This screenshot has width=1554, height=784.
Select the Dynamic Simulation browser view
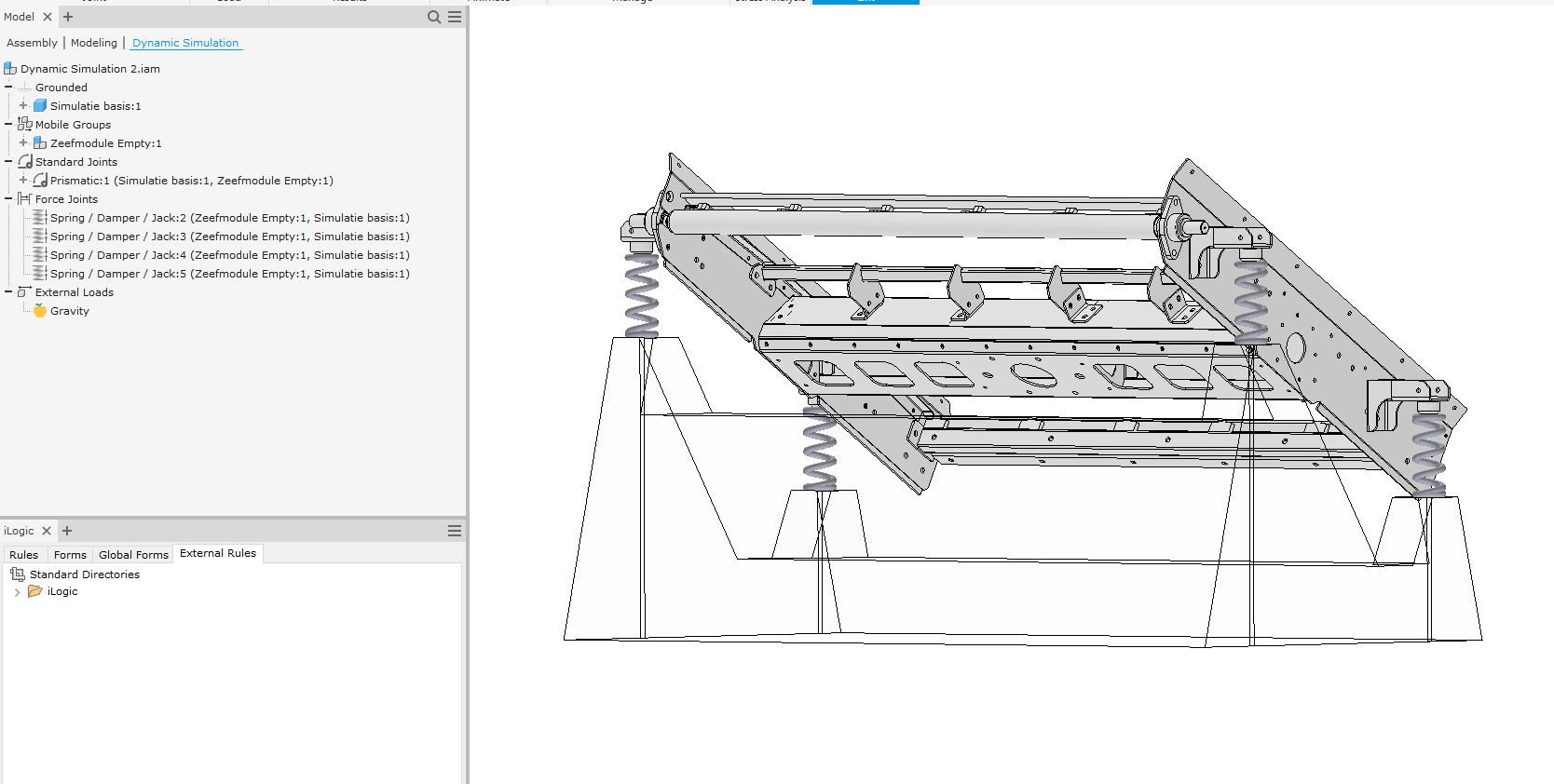[x=185, y=43]
